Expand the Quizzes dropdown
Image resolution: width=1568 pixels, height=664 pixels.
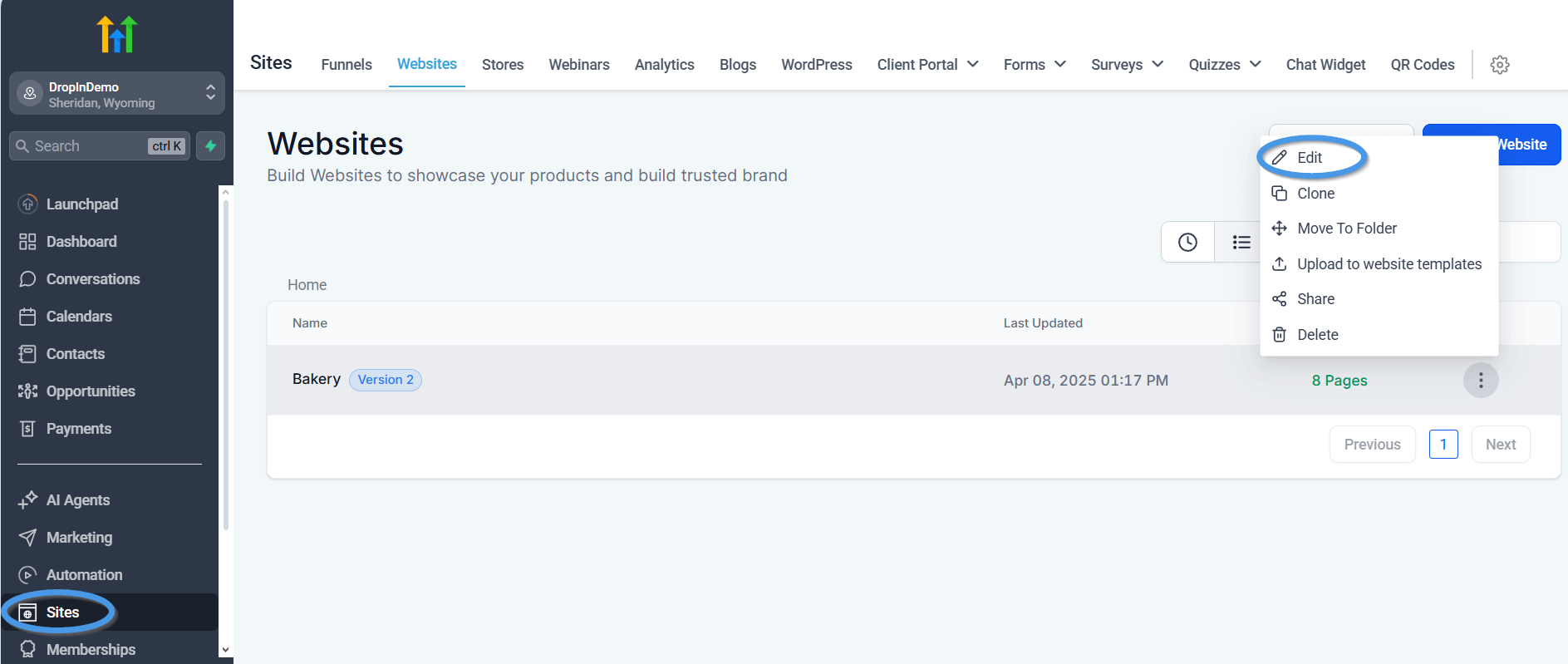pos(1225,65)
